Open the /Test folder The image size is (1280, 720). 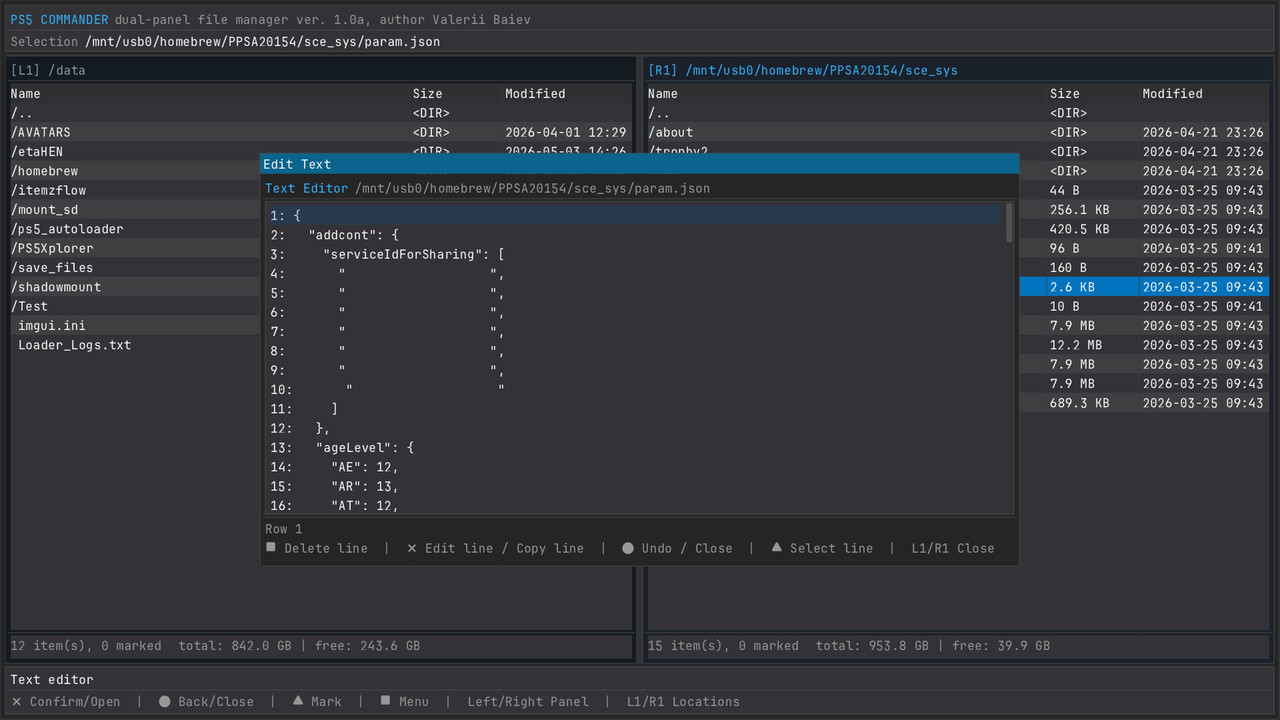135,306
